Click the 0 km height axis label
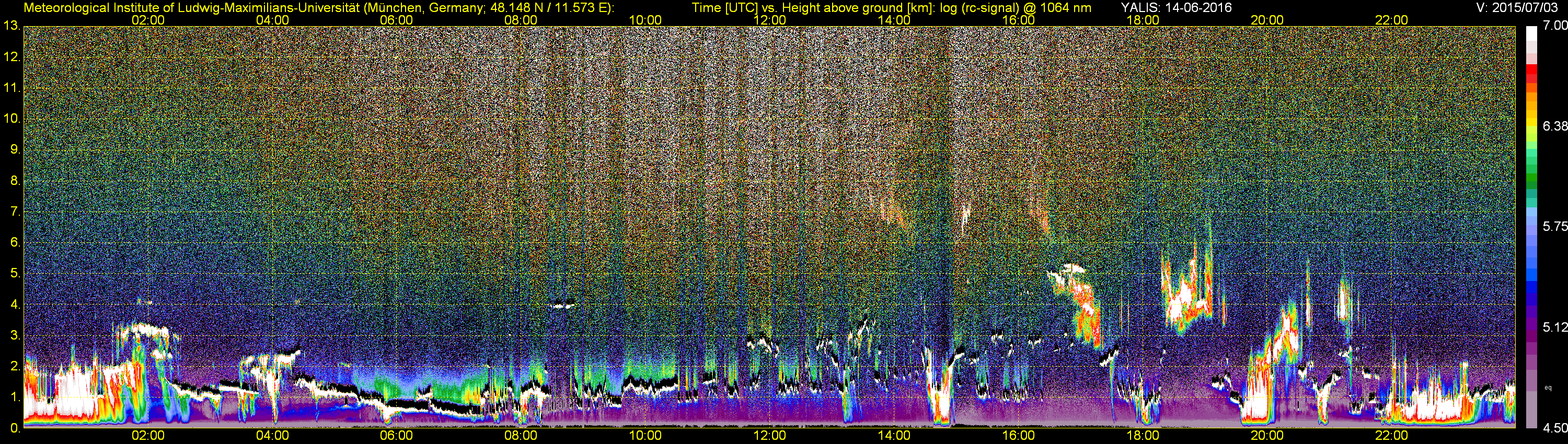The image size is (1568, 444). click(15, 428)
